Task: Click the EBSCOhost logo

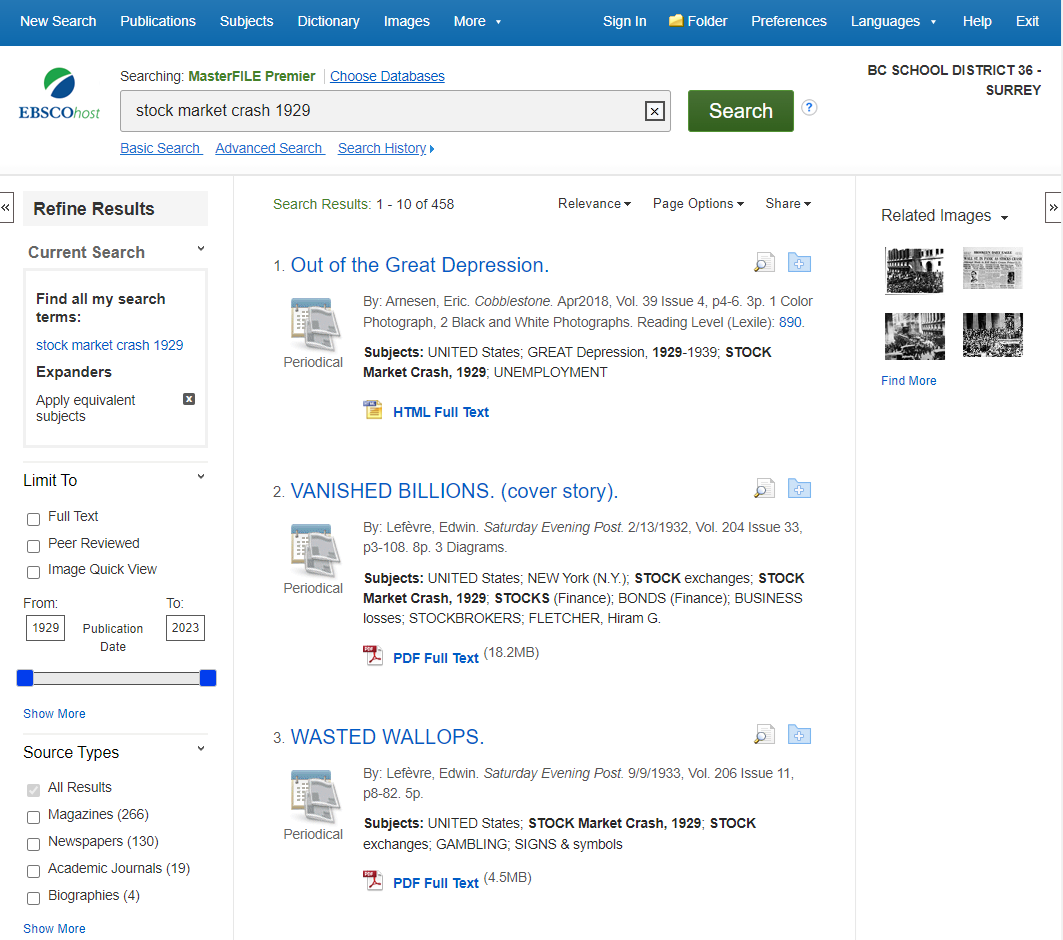Action: 59,94
